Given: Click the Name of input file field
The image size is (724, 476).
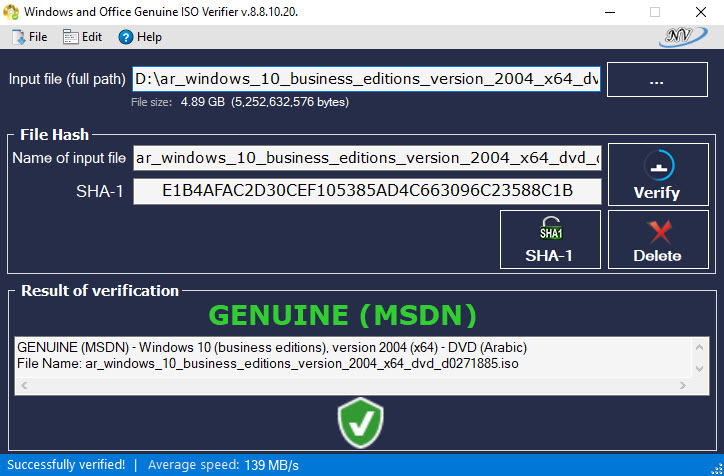Looking at the screenshot, I should (x=367, y=158).
